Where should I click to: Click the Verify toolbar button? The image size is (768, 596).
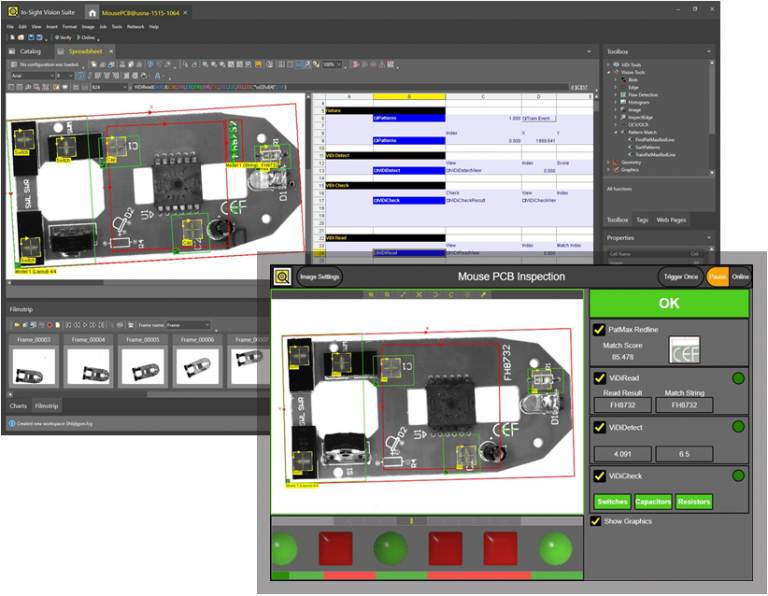pos(63,37)
